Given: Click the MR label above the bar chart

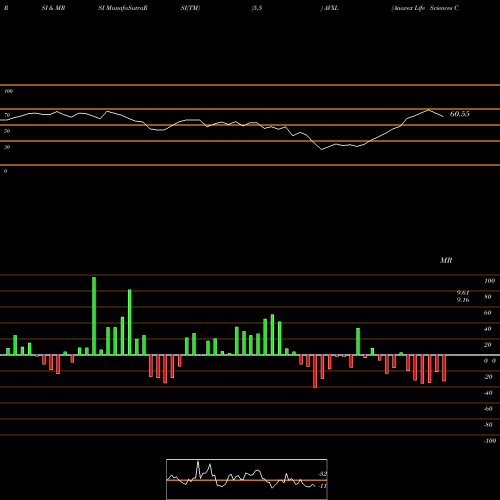Looking at the screenshot, I should pos(446,260).
